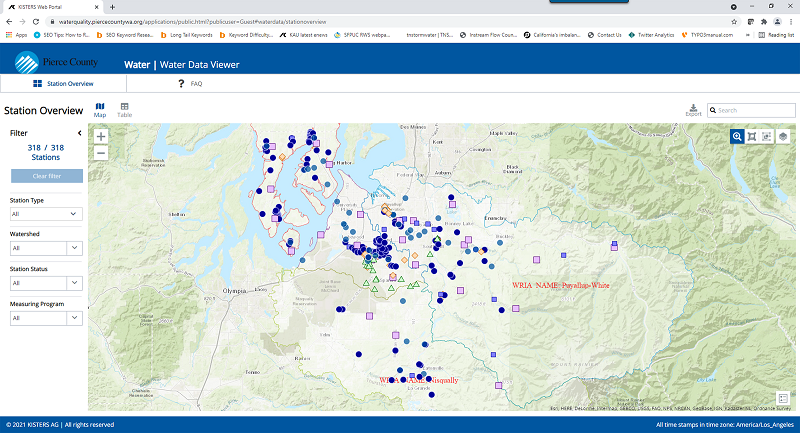Open the browser extensions puzzle icon
The width and height of the screenshot is (800, 433).
pyautogui.click(x=764, y=21)
